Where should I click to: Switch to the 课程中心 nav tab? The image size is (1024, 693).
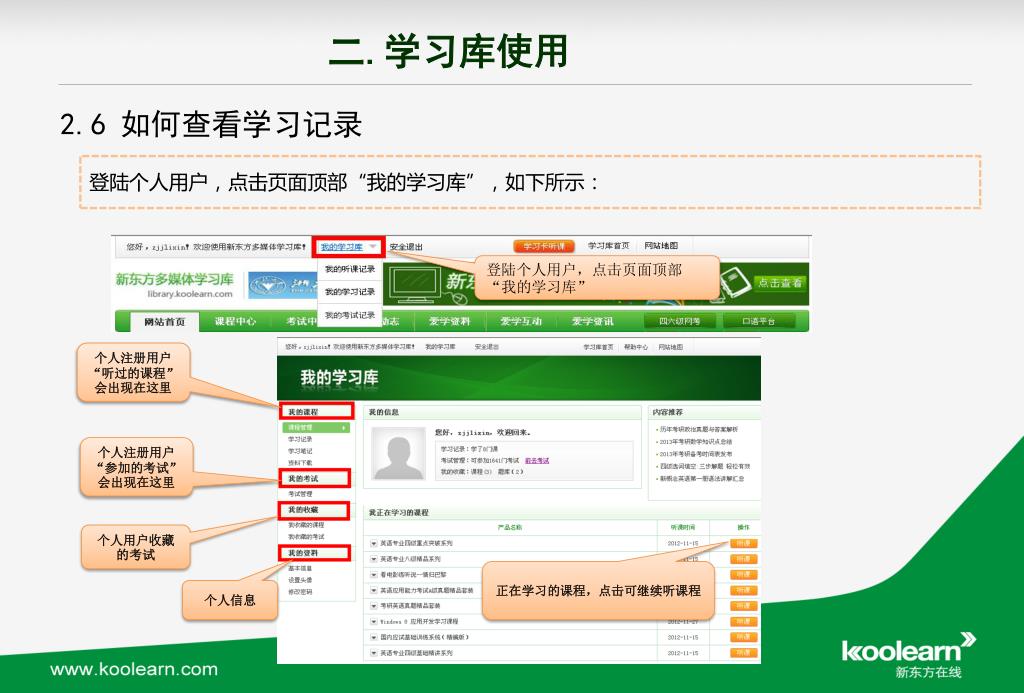point(235,321)
